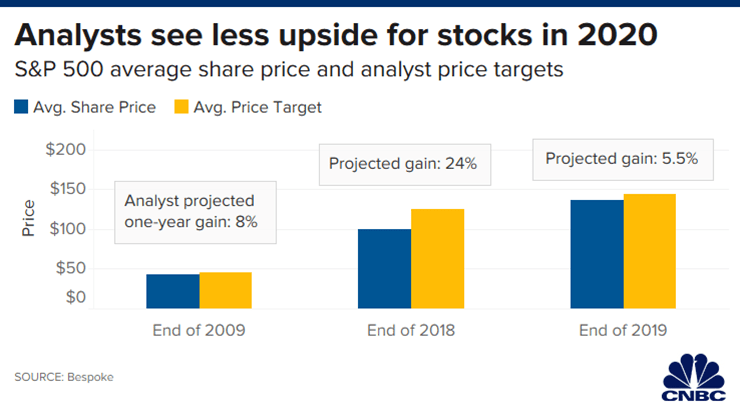740x416 pixels.
Task: Select the blue End of 2018 share price bar
Action: point(385,268)
